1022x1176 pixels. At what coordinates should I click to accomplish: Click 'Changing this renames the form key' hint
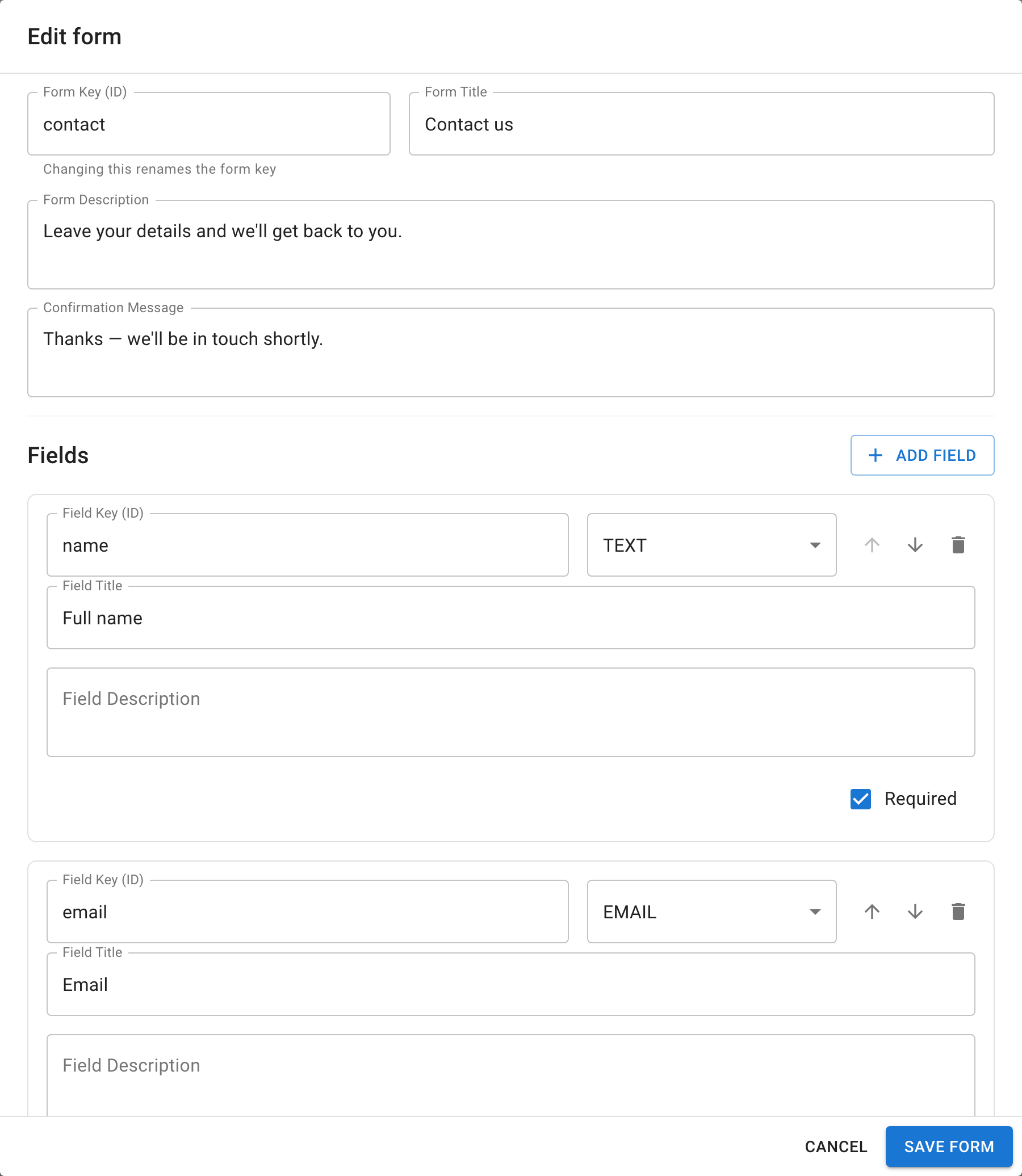(160, 169)
